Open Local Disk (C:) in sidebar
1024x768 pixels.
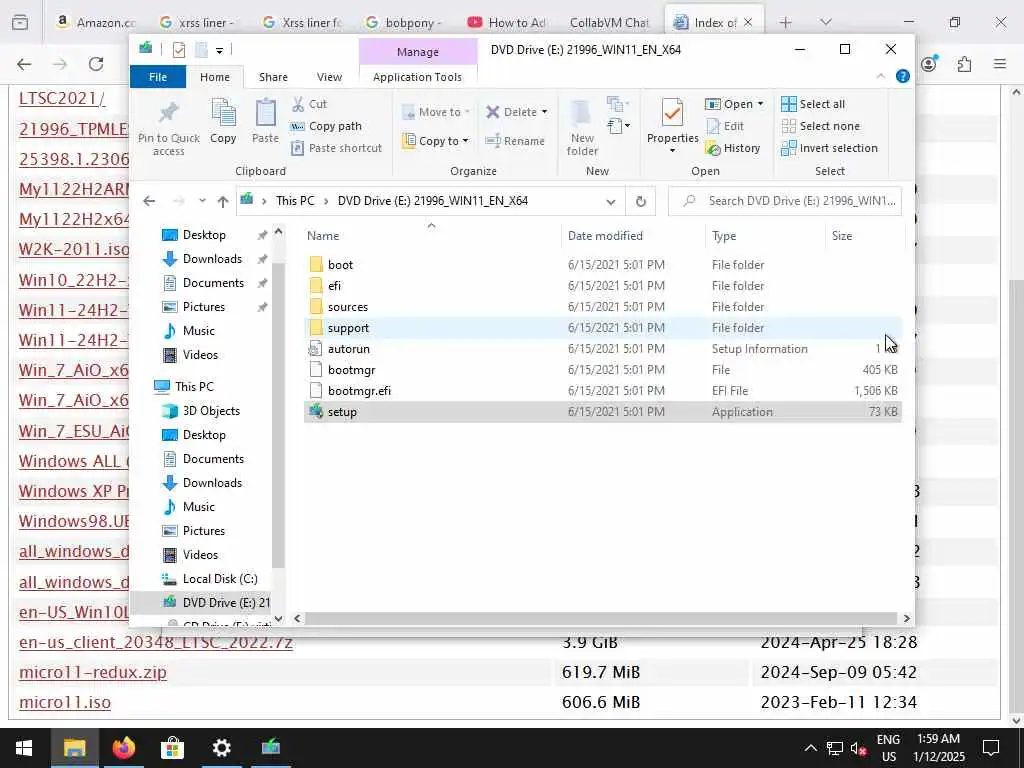coord(219,579)
